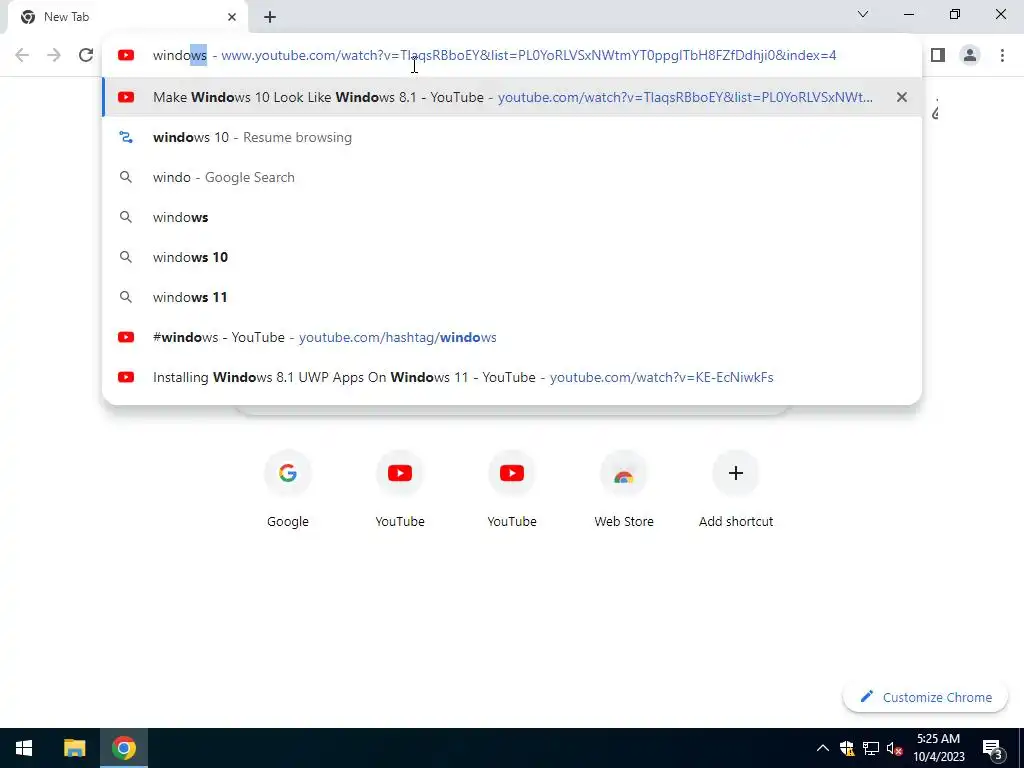Open Installing Windows 8.1 UWP Apps suggestion
This screenshot has height=768, width=1024.
pyautogui.click(x=512, y=377)
